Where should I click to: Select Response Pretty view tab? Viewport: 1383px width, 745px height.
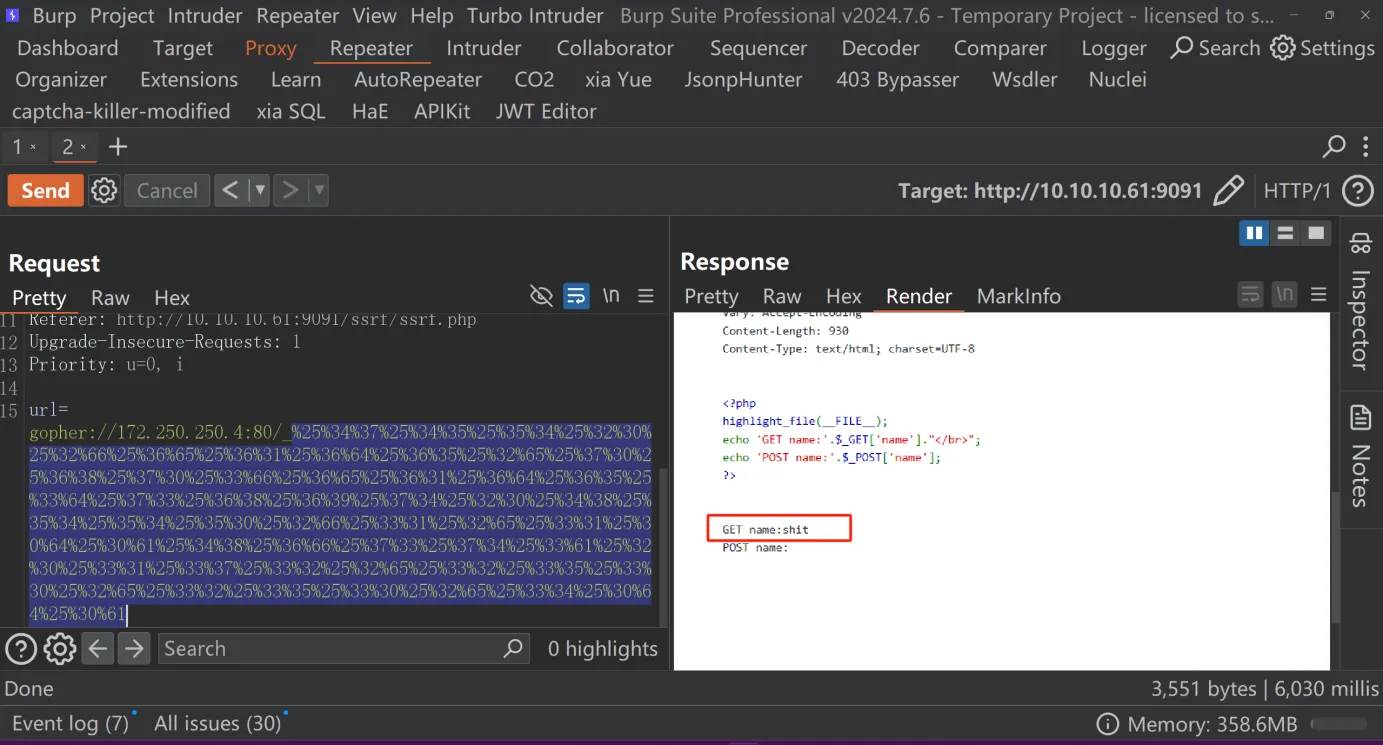tap(711, 296)
